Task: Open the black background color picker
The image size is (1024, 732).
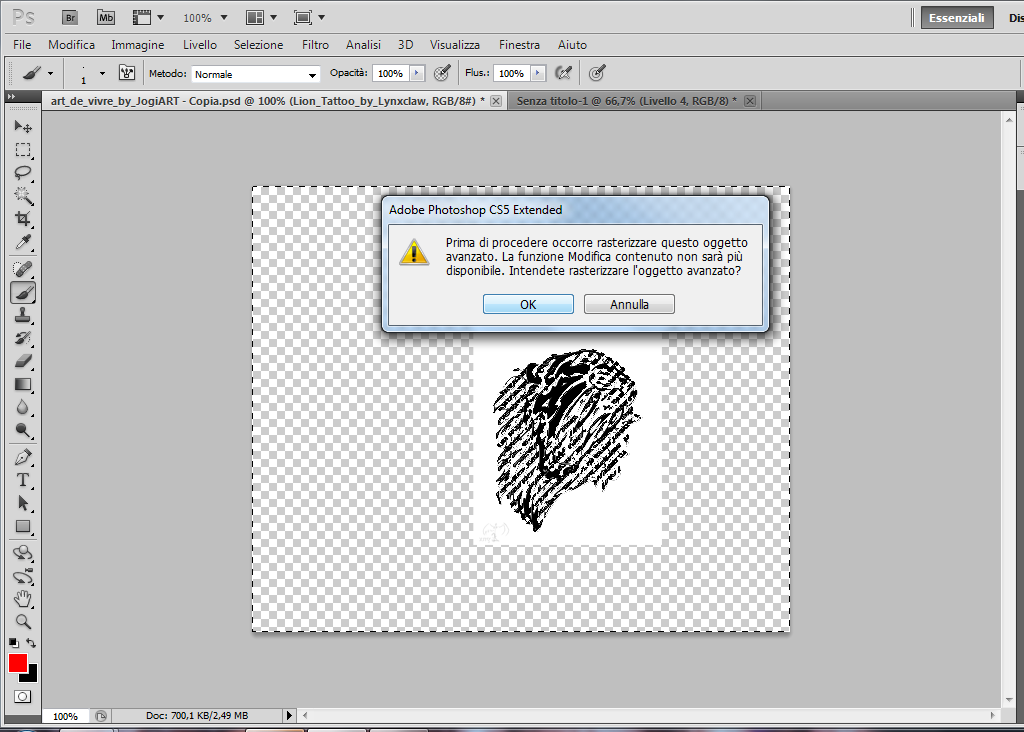Action: pyautogui.click(x=32, y=676)
